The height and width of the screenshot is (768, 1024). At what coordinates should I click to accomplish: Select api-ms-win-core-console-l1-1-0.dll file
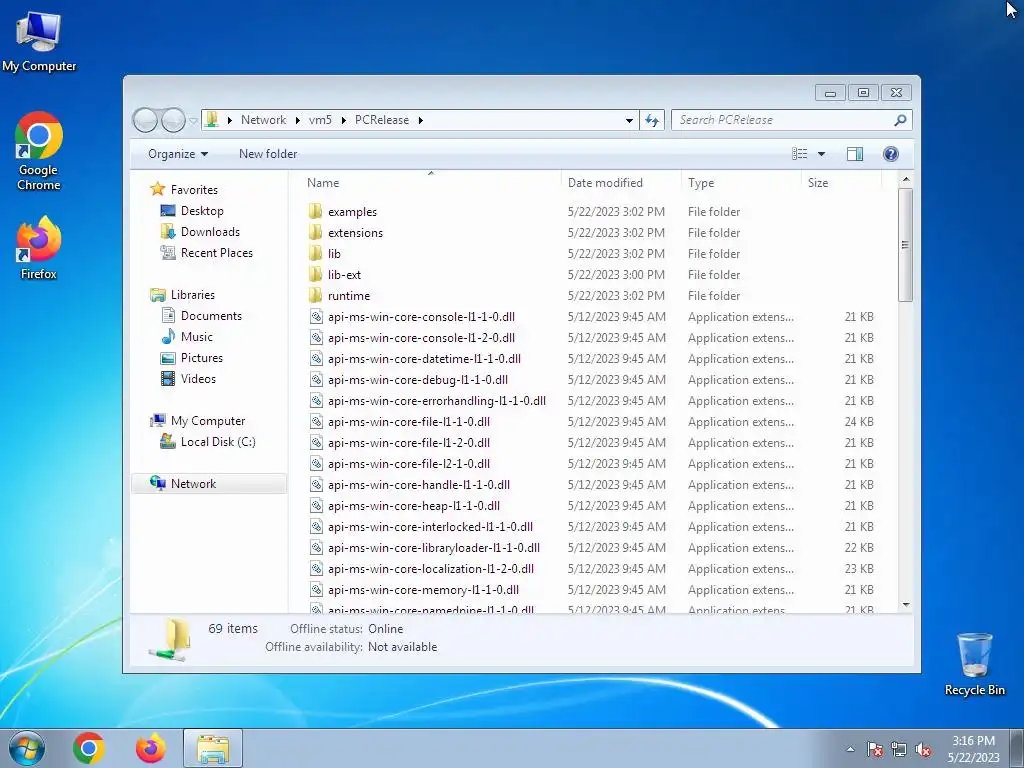tap(421, 317)
